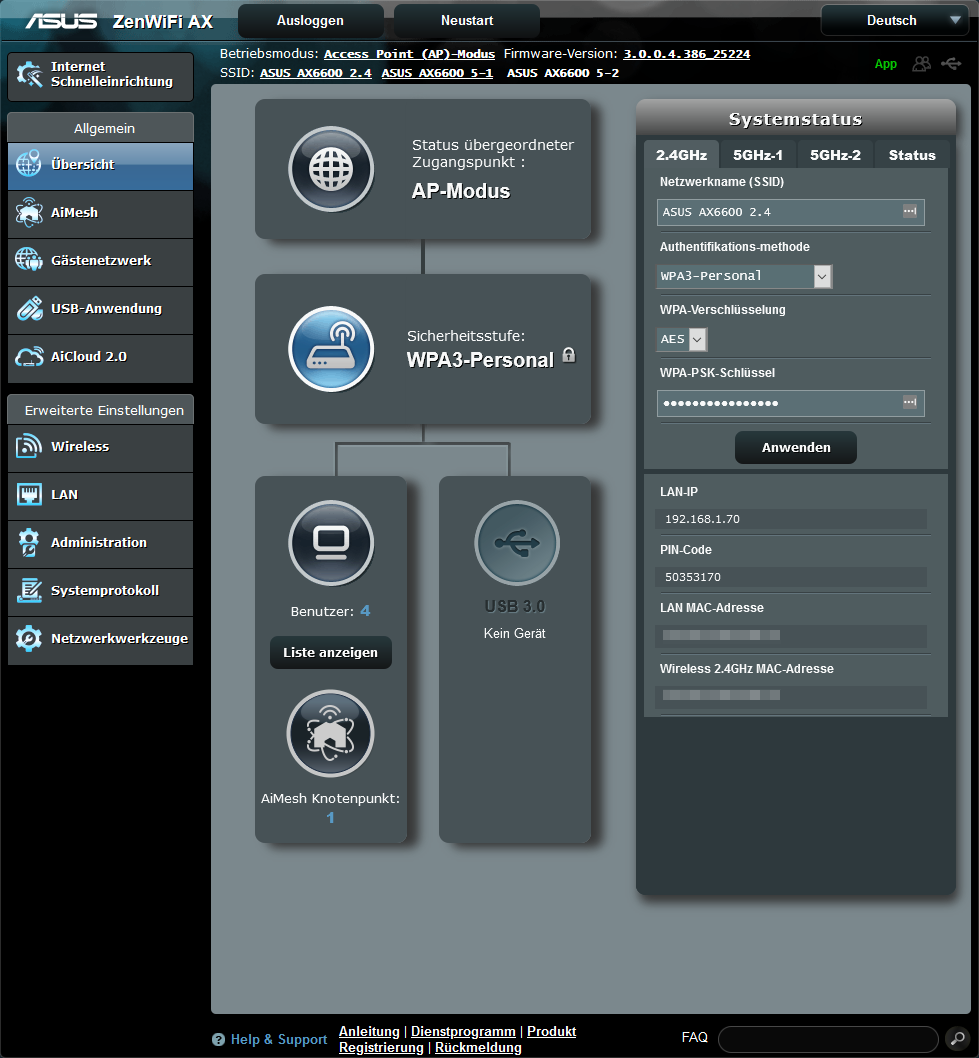Click the green App link at top right
979x1058 pixels.
click(x=885, y=64)
